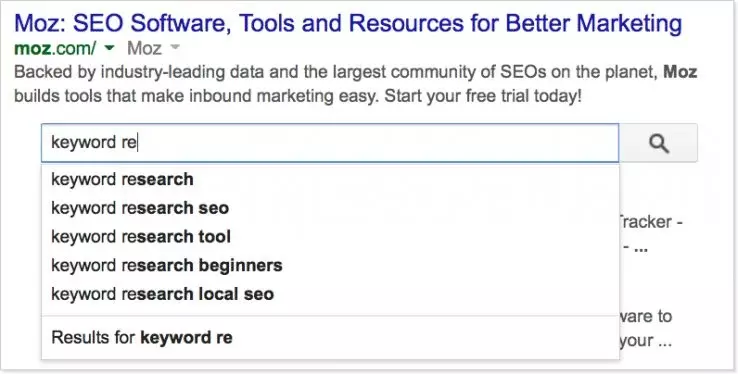Click the partially hidden 'ware to' snippet text
The image size is (738, 374).
pos(645,316)
